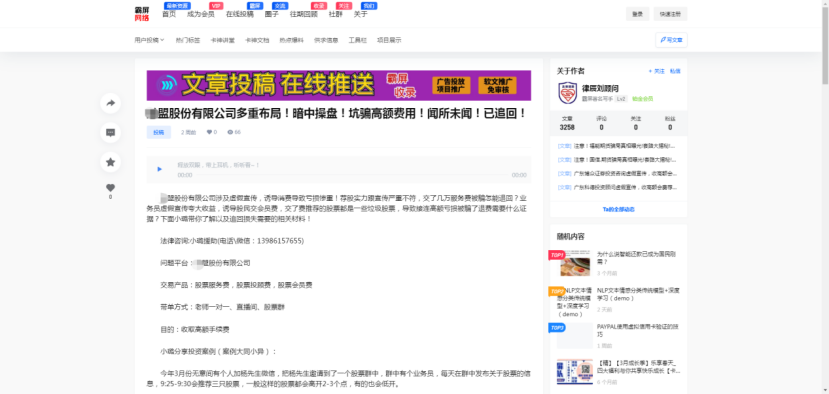Favorite the article with the star icon

point(110,162)
